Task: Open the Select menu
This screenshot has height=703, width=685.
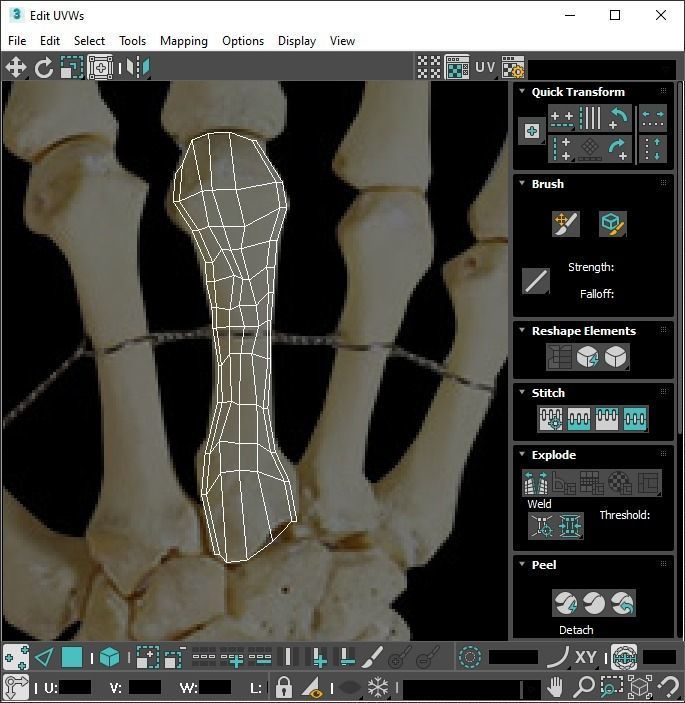Action: [x=89, y=41]
